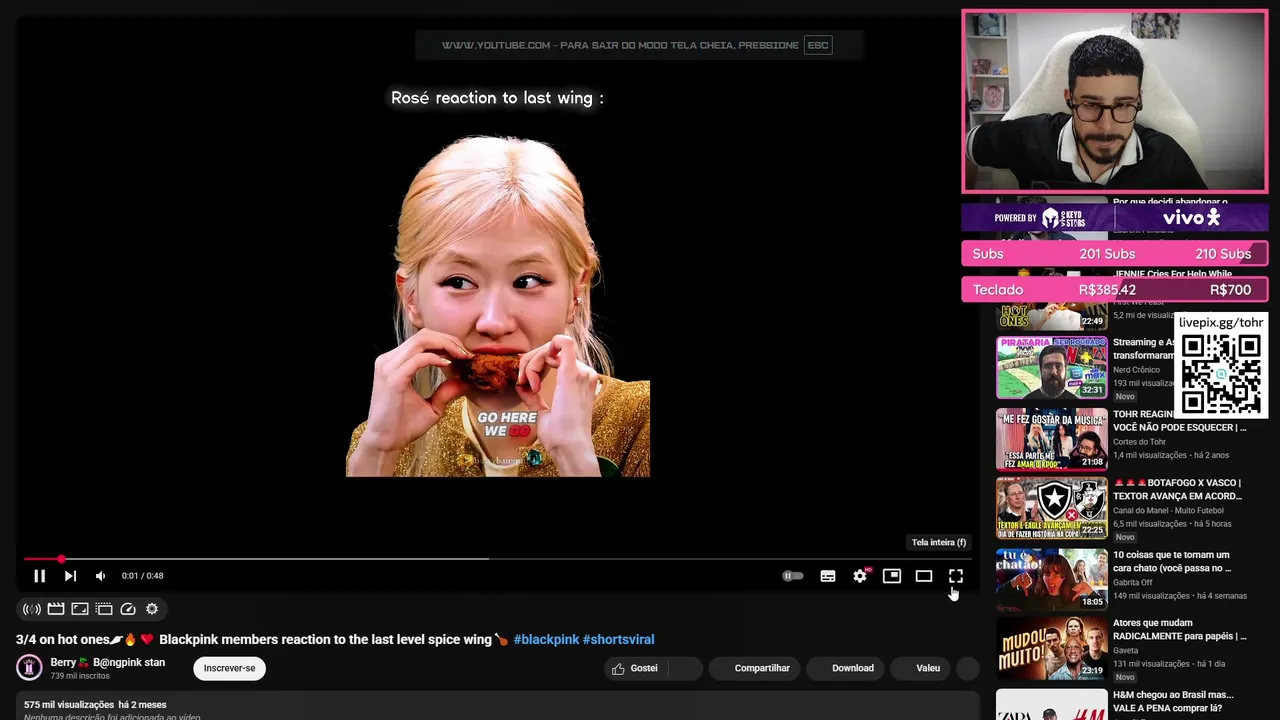Open the TOHR REAGINDO video thumbnail
This screenshot has height=720, width=1280.
pos(1051,439)
